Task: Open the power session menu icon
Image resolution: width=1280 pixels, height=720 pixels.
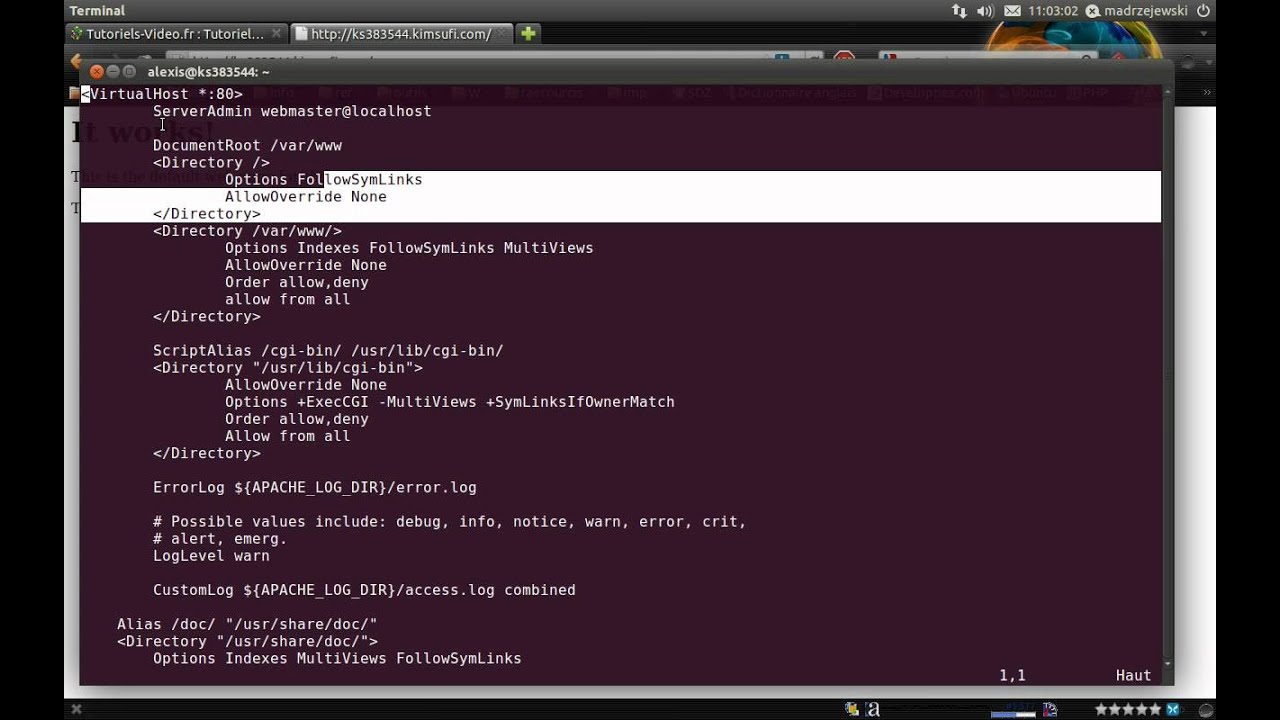Action: (1204, 11)
